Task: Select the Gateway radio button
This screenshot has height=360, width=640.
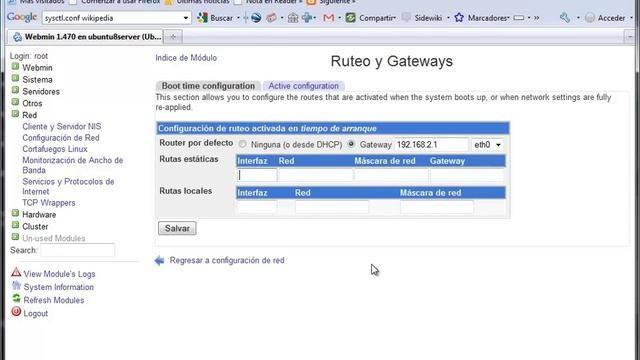Action: (x=351, y=144)
